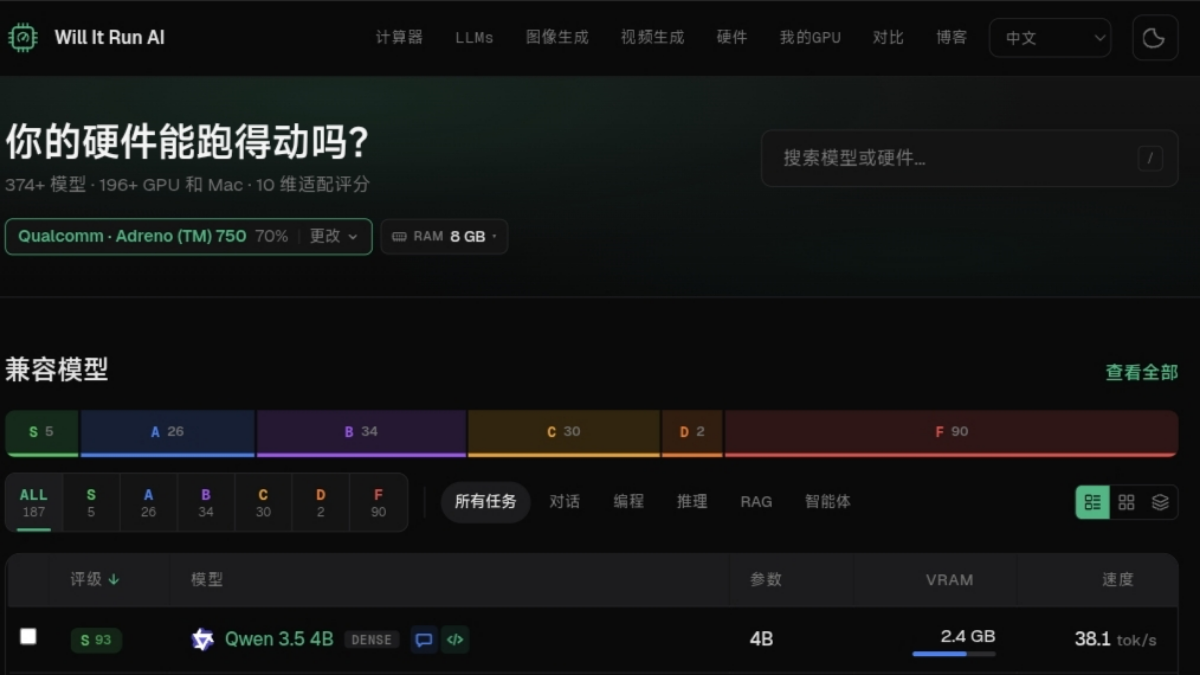Open 硬件 in the navigation
Image resolution: width=1200 pixels, height=675 pixels.
coord(732,38)
